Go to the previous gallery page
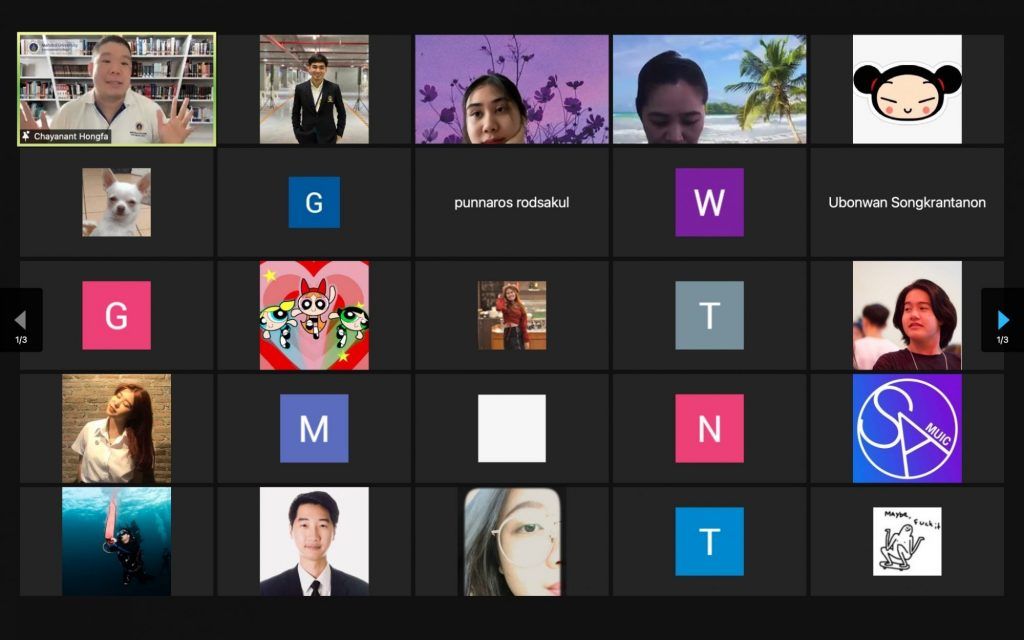Image resolution: width=1024 pixels, height=640 pixels. [21, 320]
